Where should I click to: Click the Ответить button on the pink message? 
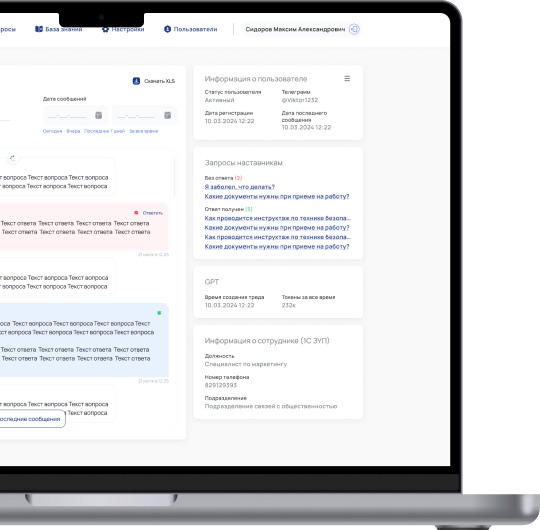[153, 213]
